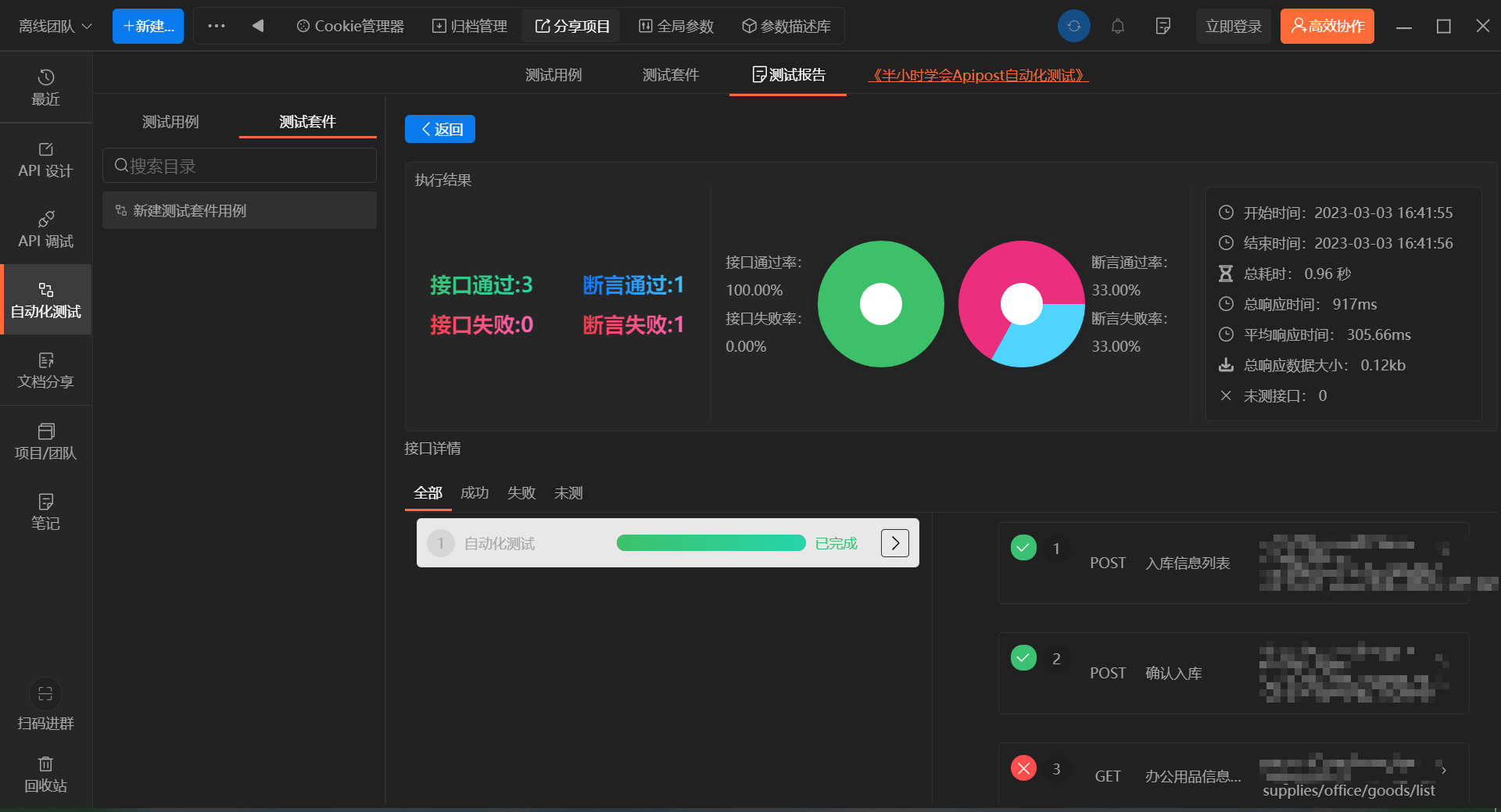The width and height of the screenshot is (1501, 812).
Task: Expand the 办公用品信息 row chevron
Action: [1443, 770]
